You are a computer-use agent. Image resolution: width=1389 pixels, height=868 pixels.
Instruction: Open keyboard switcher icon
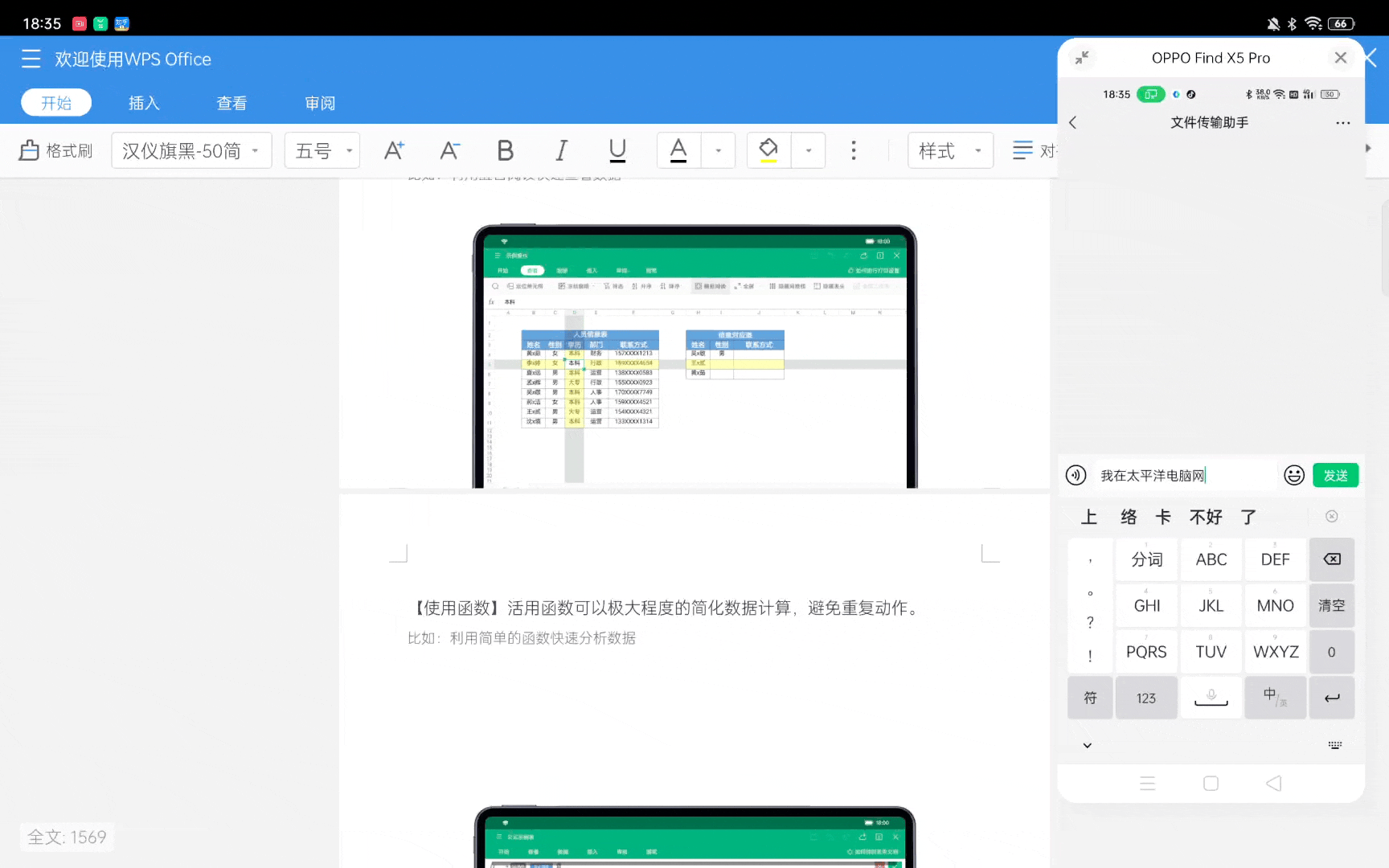click(x=1335, y=745)
